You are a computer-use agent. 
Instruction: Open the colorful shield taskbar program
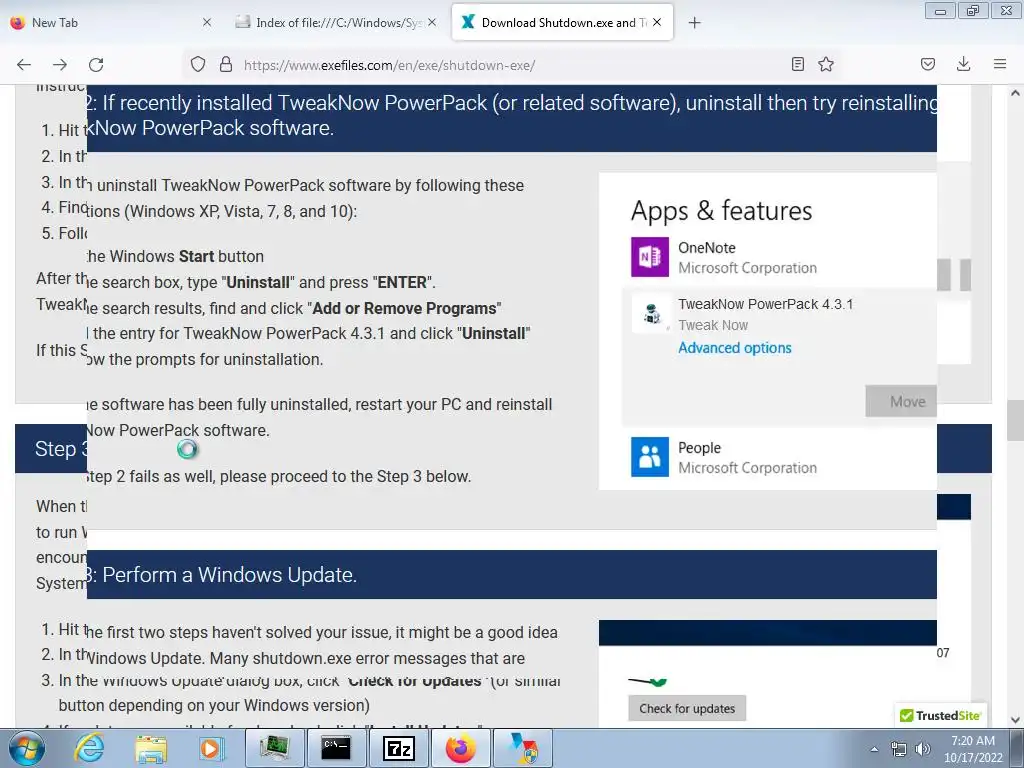(x=522, y=748)
